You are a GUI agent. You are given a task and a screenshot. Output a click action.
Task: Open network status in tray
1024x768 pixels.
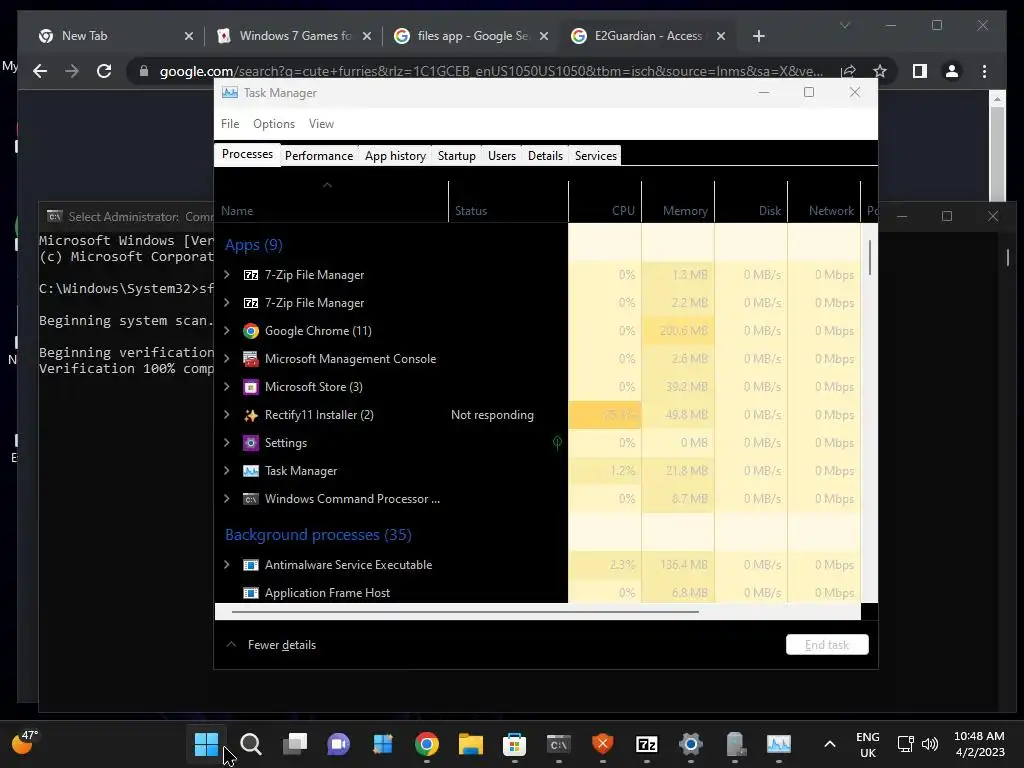905,744
